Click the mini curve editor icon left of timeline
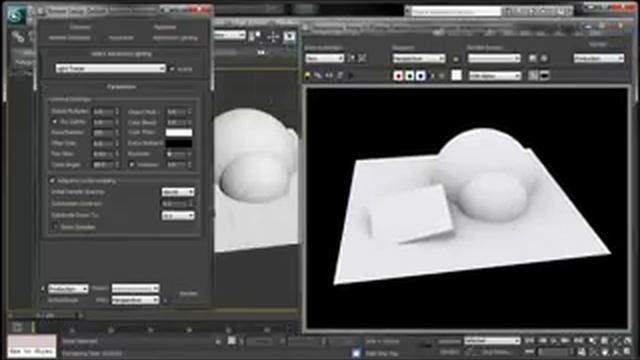The image size is (640, 360). point(17,327)
